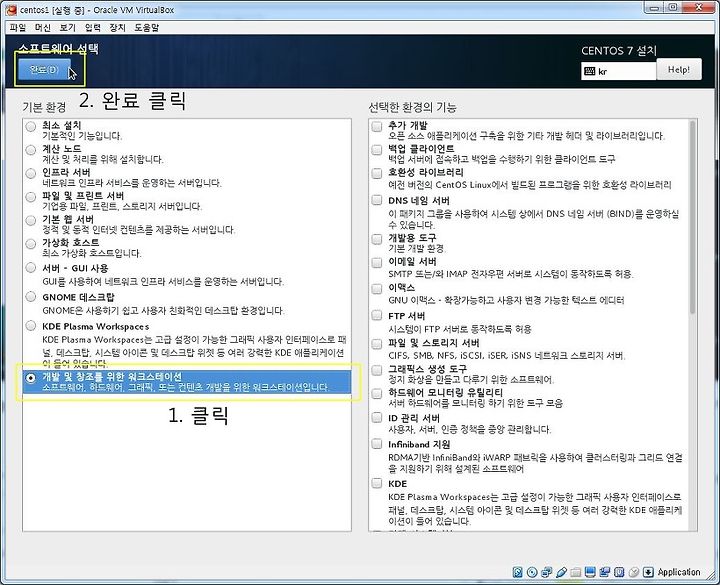Click the 완료(D) done button

44,70
